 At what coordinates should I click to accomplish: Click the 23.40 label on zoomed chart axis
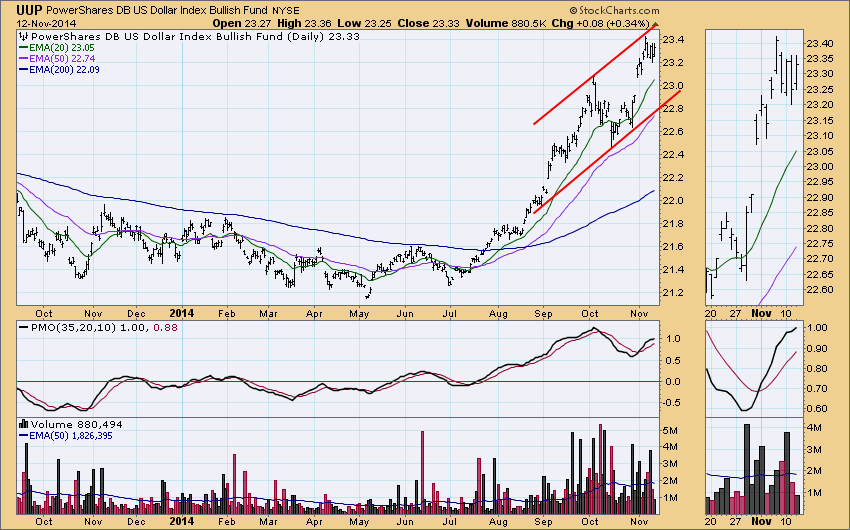point(819,43)
